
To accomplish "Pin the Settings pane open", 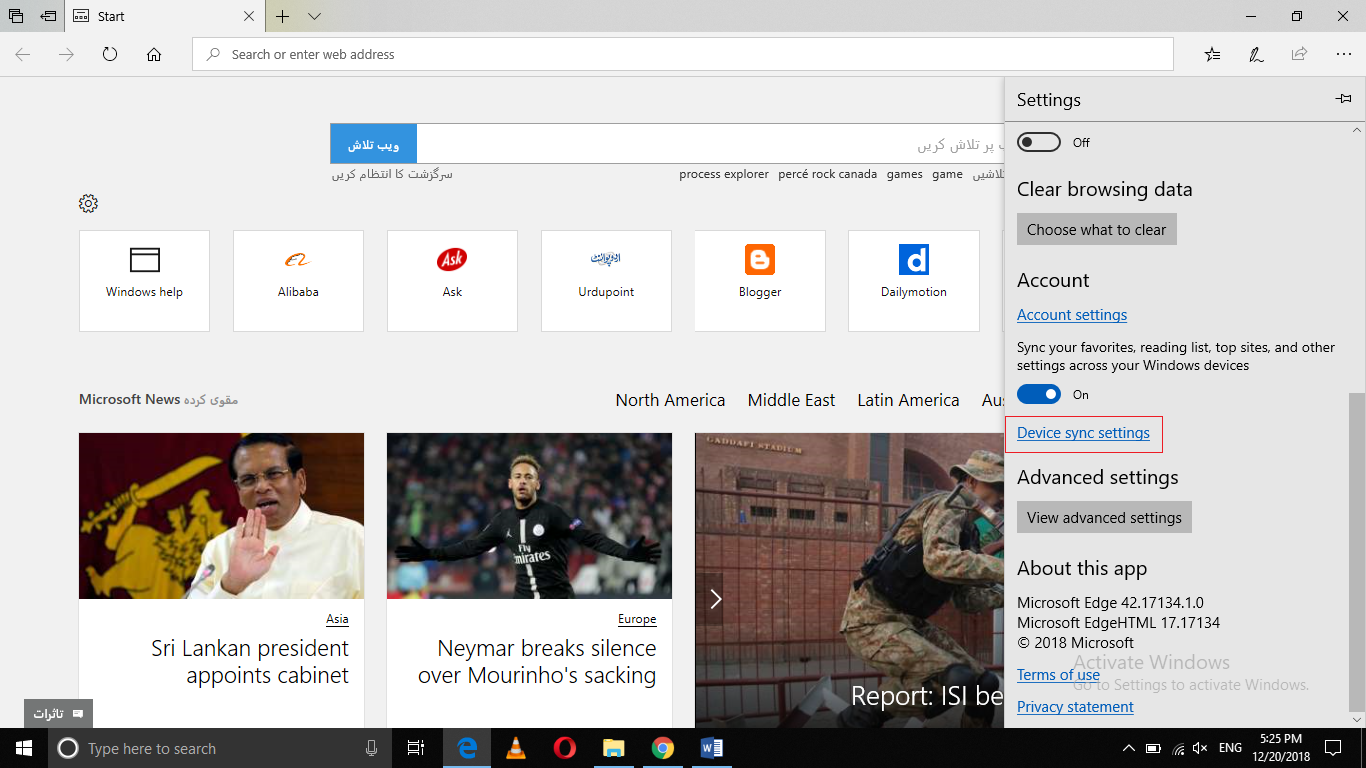I will click(1343, 99).
